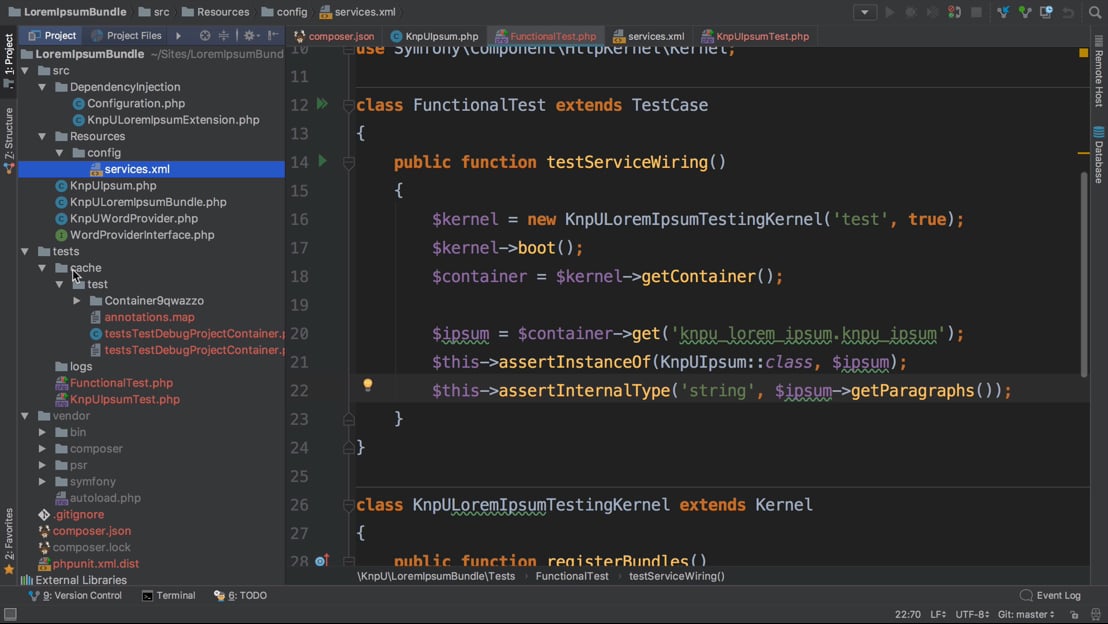The image size is (1108, 624).
Task: Collapse the DependencyInjection folder
Action: coord(42,87)
